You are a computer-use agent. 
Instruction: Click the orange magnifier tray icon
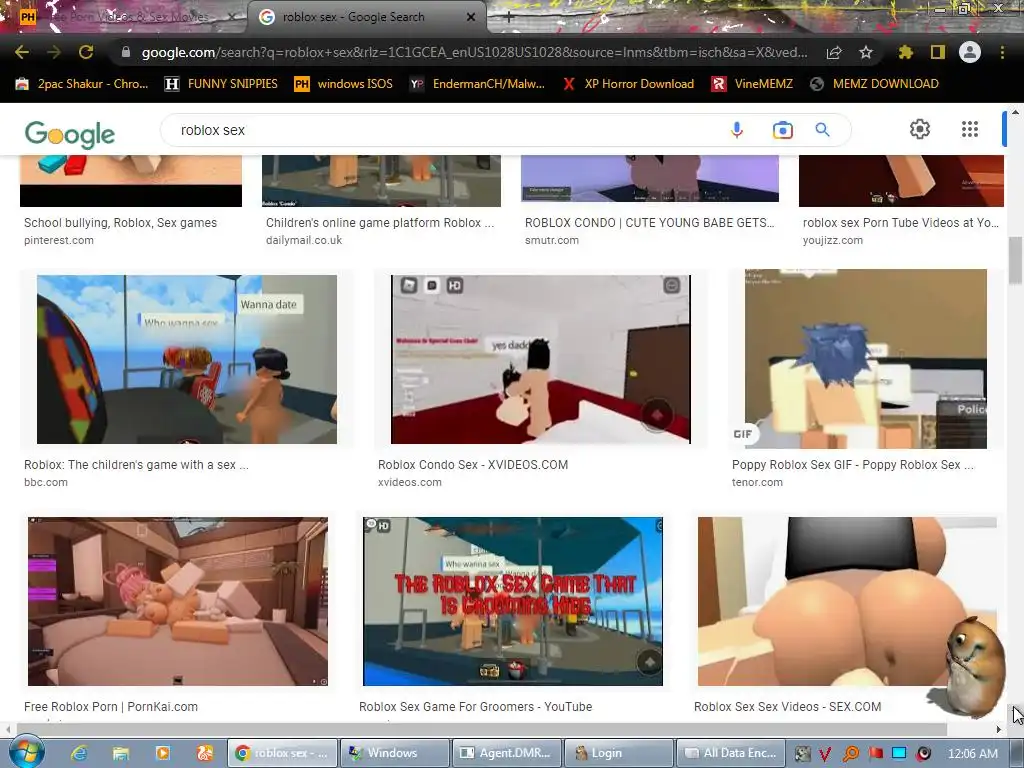click(x=850, y=754)
